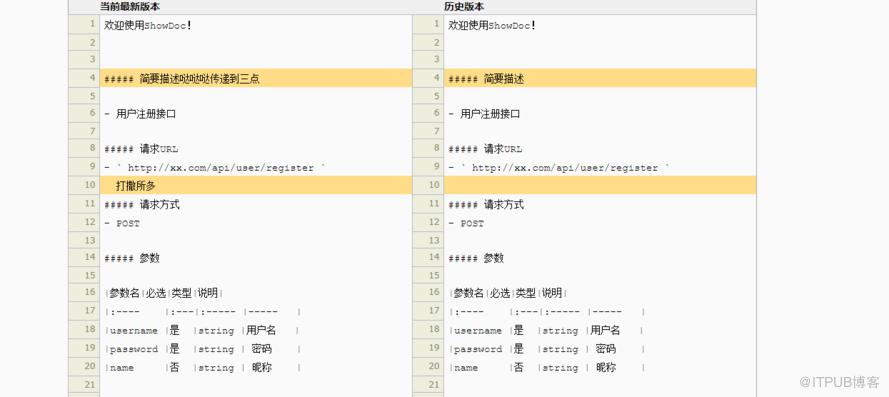Image resolution: width=889 pixels, height=397 pixels.
Task: Click the POST line in history pane
Action: 466,223
